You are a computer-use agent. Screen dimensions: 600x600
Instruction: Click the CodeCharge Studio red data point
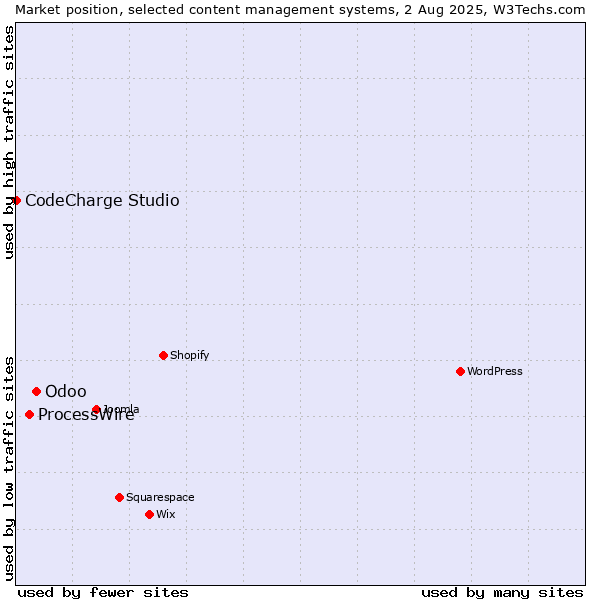tap(16, 201)
